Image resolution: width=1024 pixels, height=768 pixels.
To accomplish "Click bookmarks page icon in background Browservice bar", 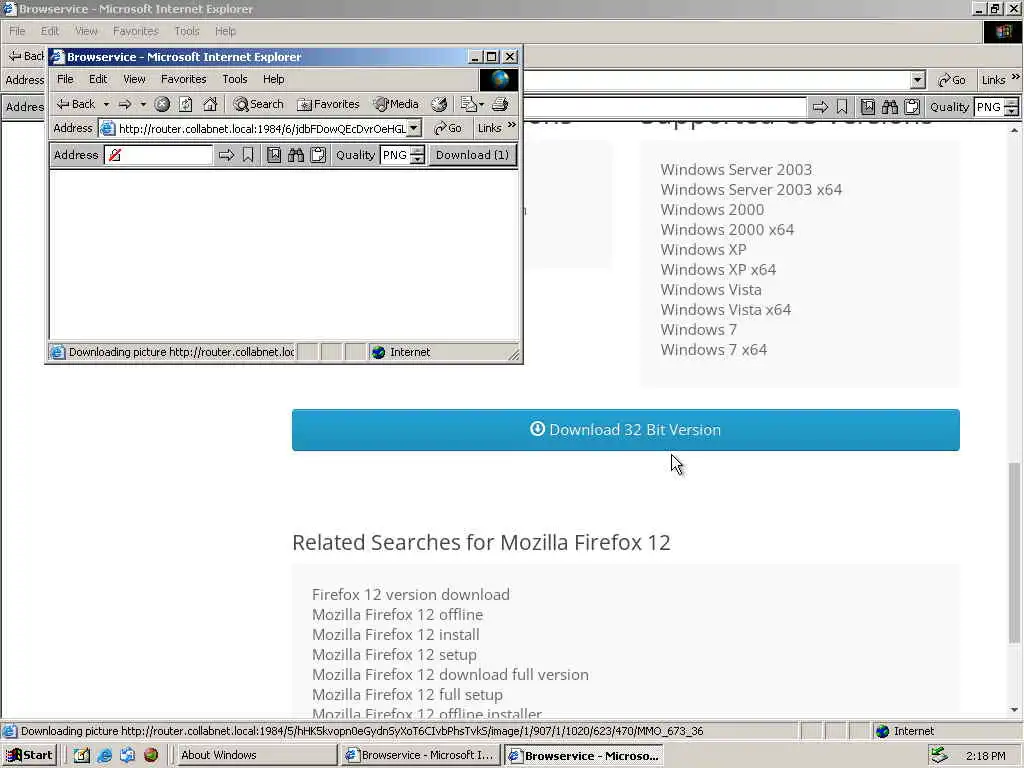I will 867,107.
